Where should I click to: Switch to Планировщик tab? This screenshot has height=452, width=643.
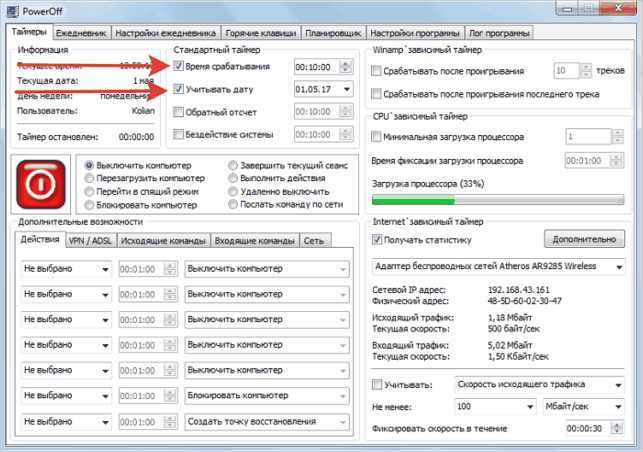click(333, 33)
